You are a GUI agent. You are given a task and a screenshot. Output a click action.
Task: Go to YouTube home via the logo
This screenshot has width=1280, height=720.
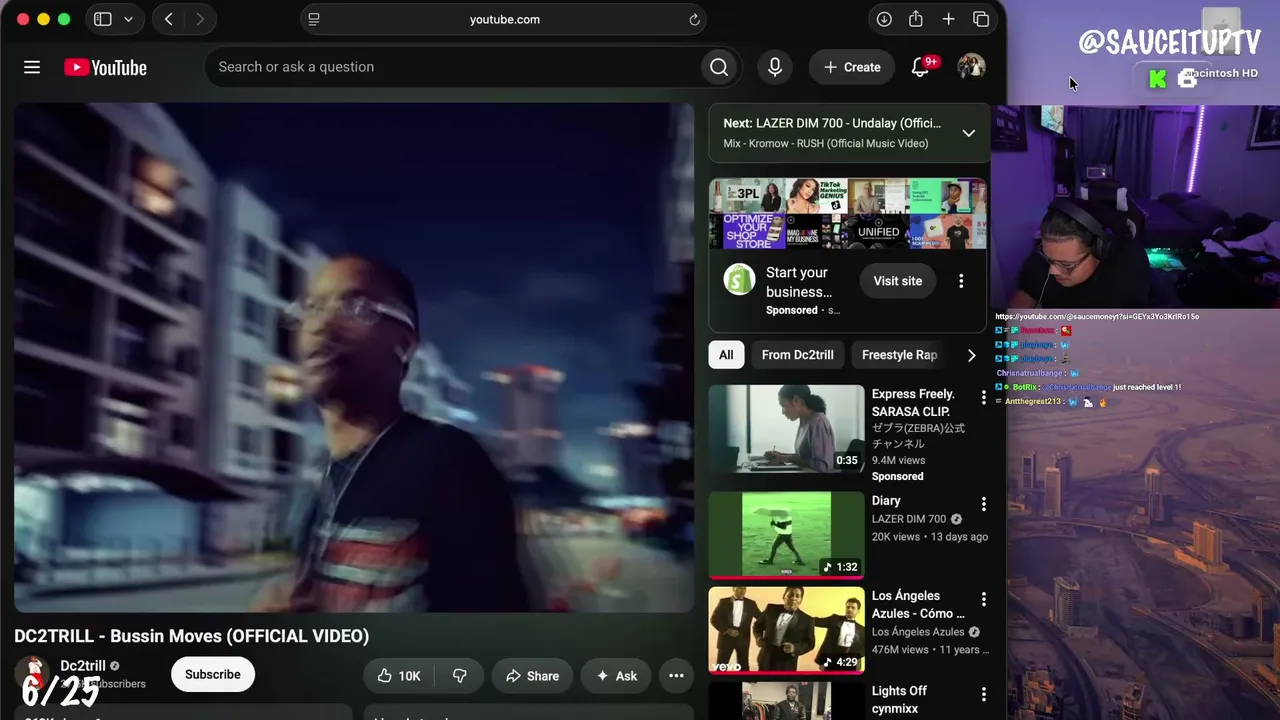pos(105,67)
